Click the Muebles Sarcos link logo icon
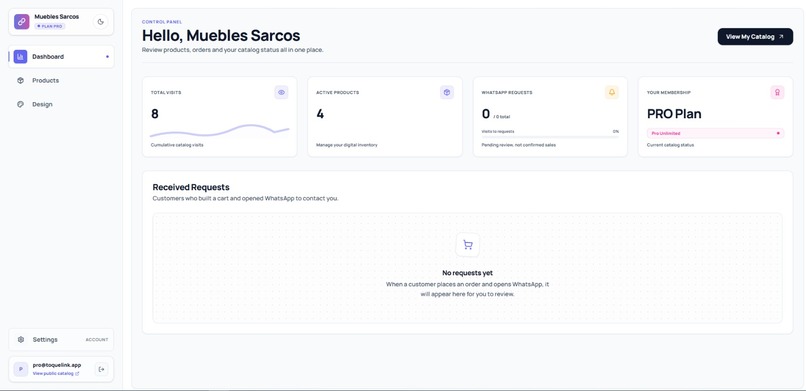The width and height of the screenshot is (806, 391). [x=22, y=22]
